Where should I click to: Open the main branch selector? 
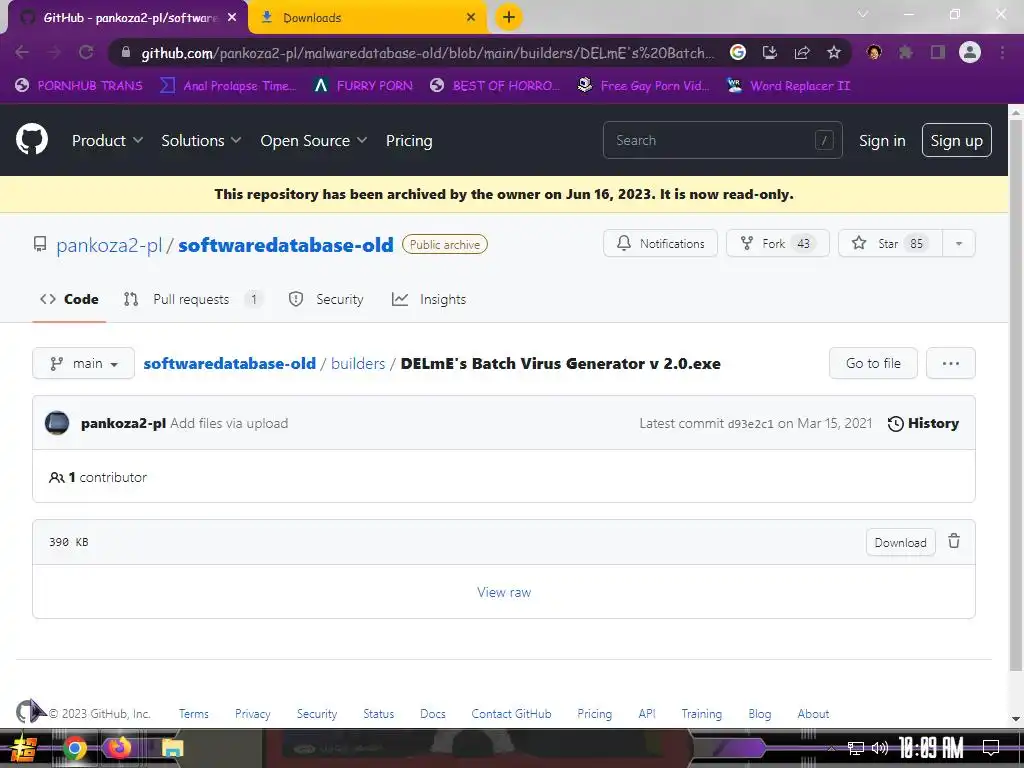click(x=84, y=363)
